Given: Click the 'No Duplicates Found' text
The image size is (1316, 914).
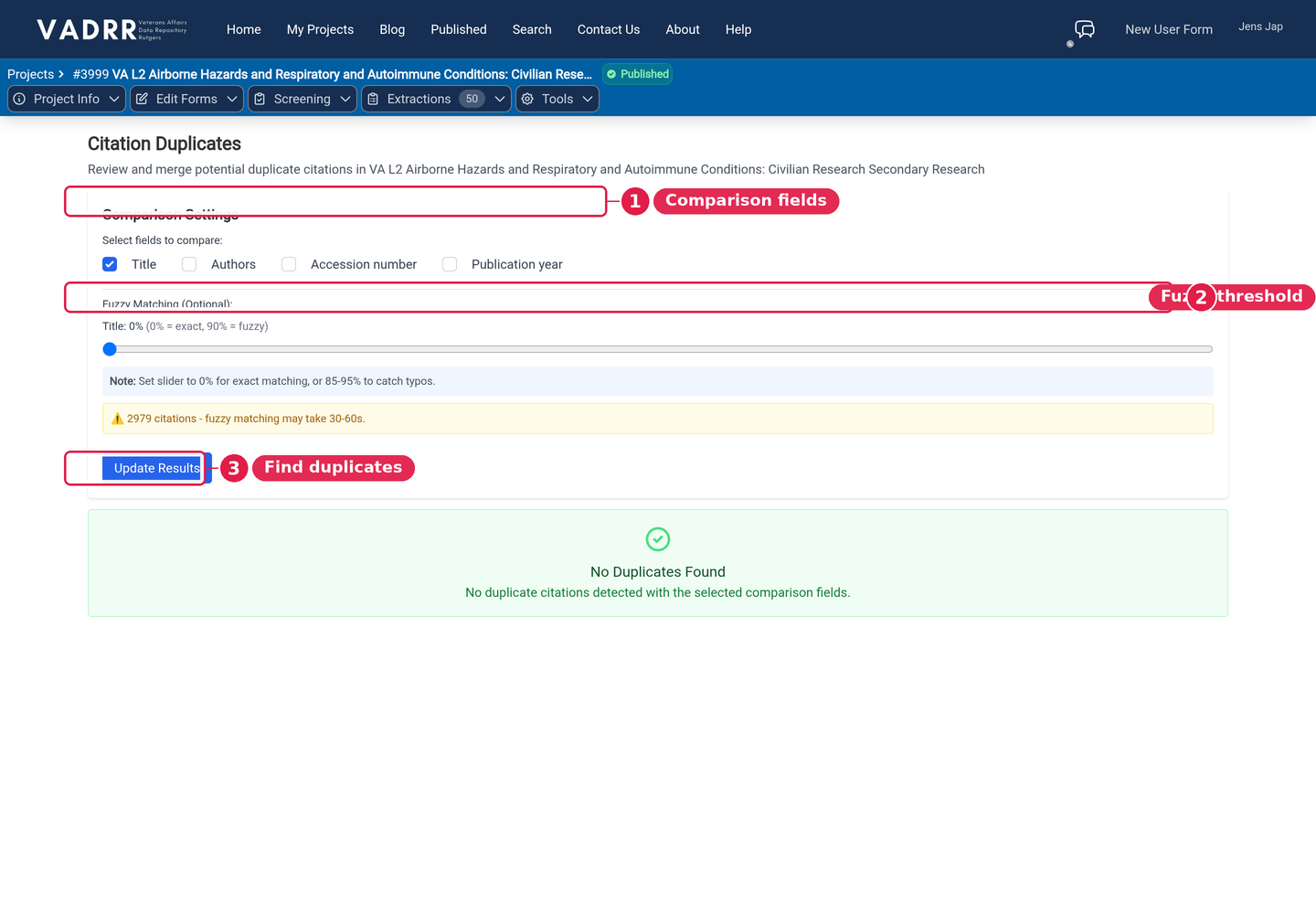Looking at the screenshot, I should (x=658, y=572).
